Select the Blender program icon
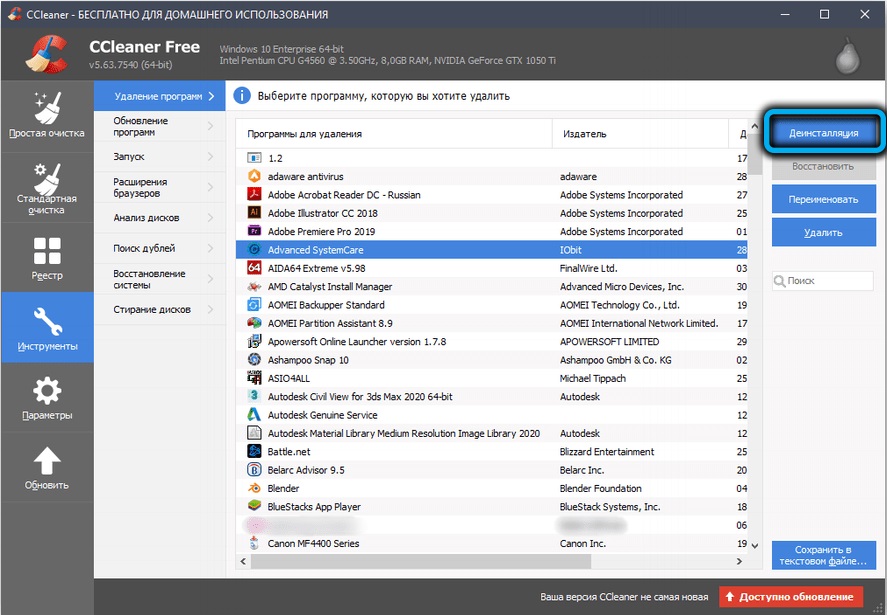The height and width of the screenshot is (615, 887). pyautogui.click(x=253, y=488)
